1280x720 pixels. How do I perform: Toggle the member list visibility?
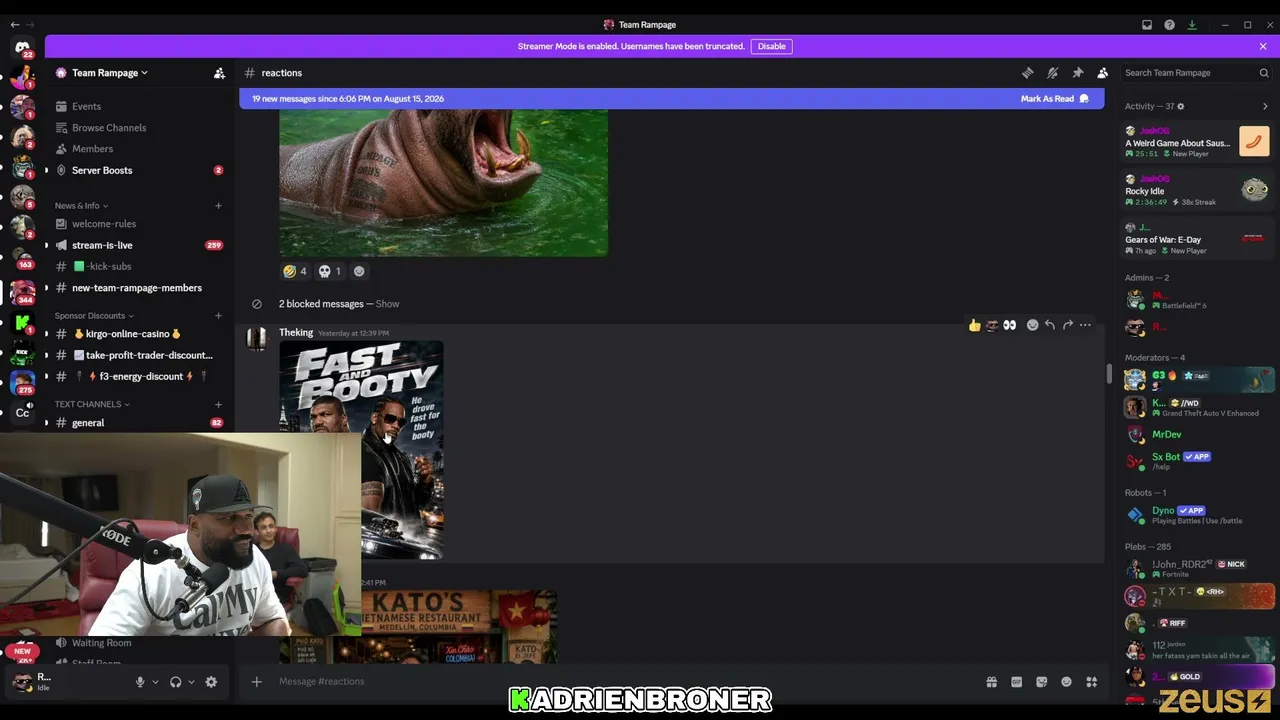point(1102,73)
